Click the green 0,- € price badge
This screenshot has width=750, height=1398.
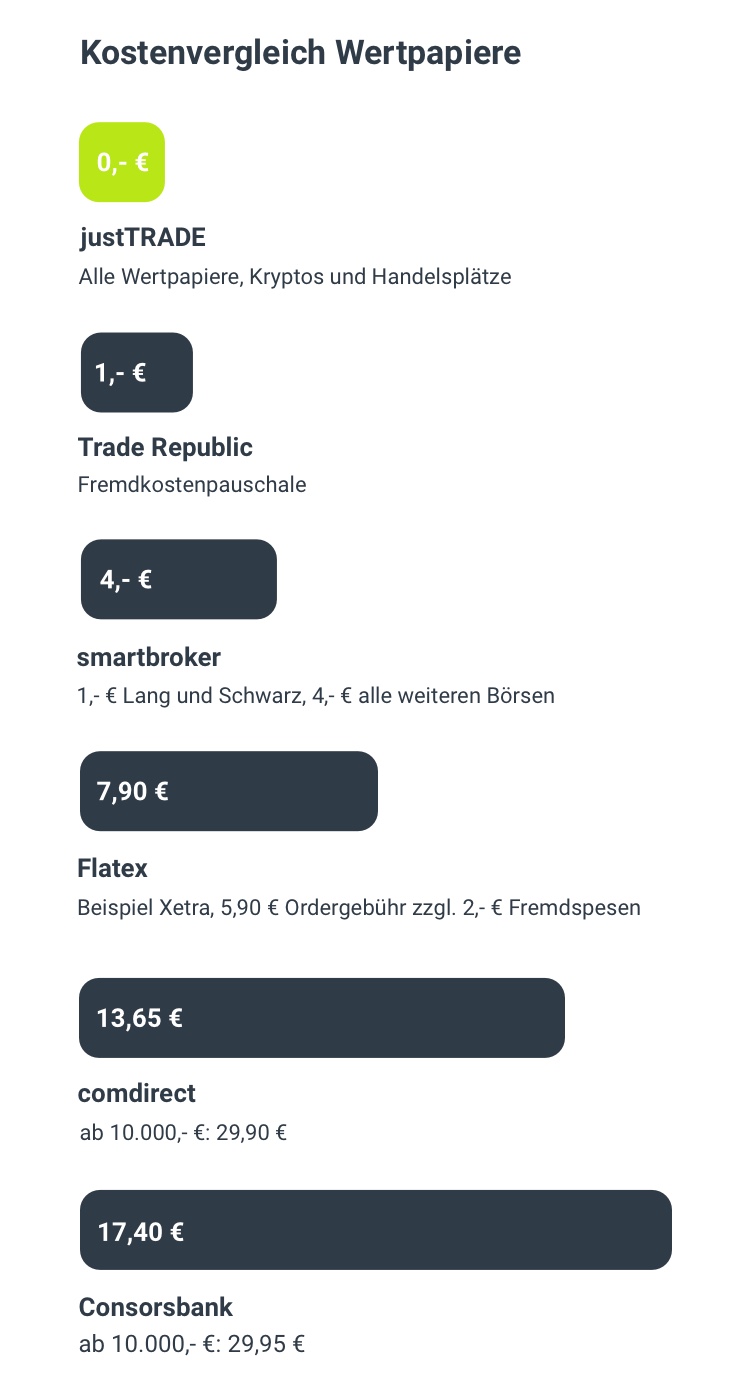click(x=122, y=162)
